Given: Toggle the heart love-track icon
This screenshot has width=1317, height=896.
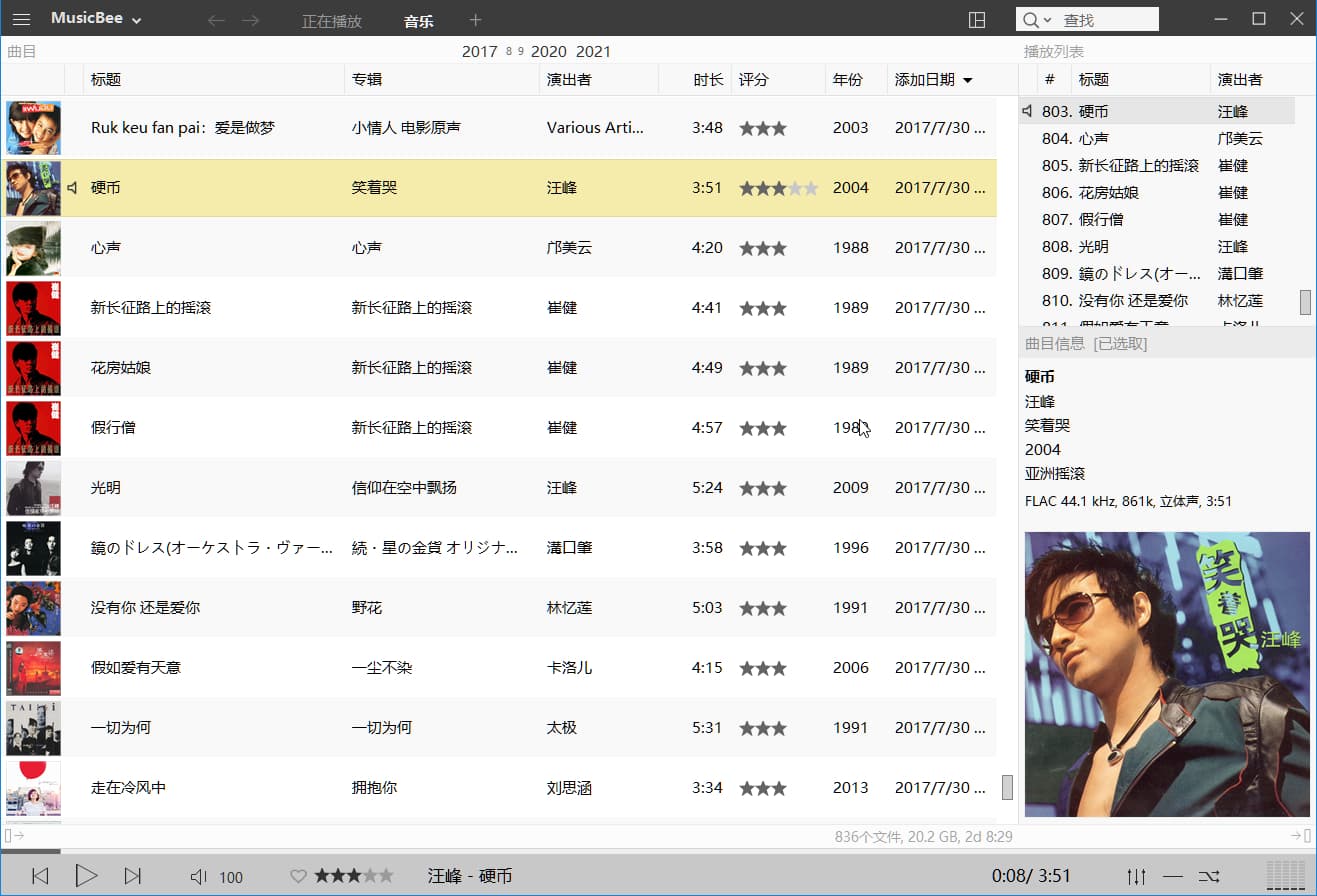Looking at the screenshot, I should (x=297, y=876).
